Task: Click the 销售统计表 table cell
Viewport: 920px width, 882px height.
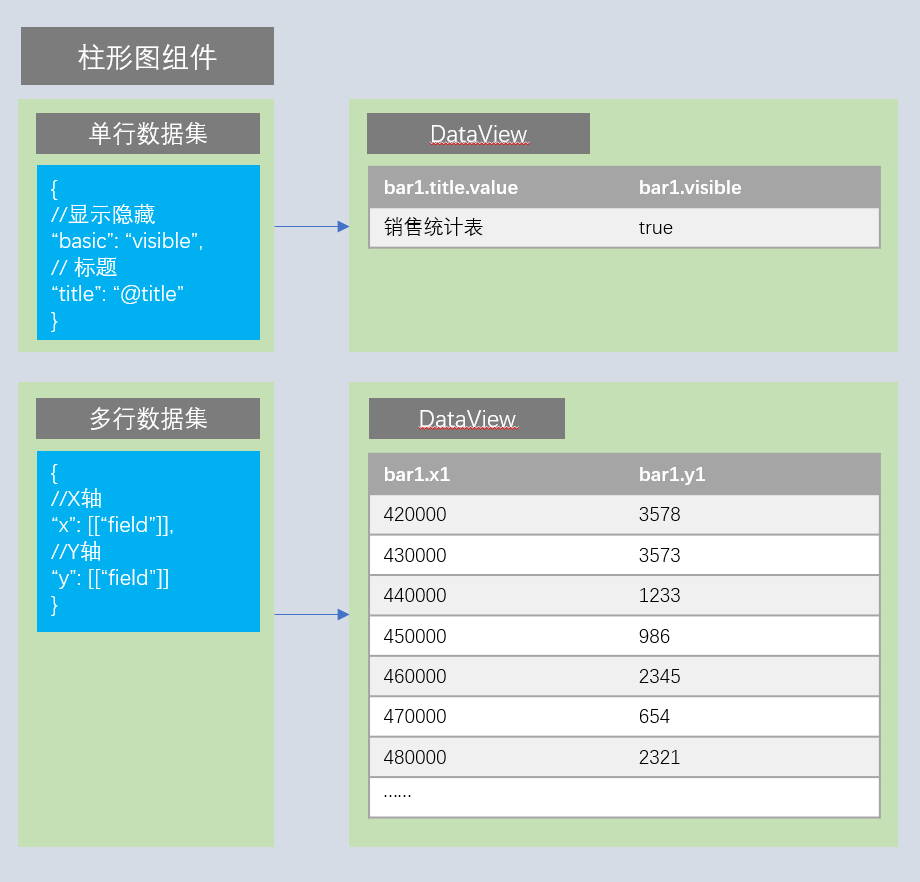Action: (x=433, y=228)
